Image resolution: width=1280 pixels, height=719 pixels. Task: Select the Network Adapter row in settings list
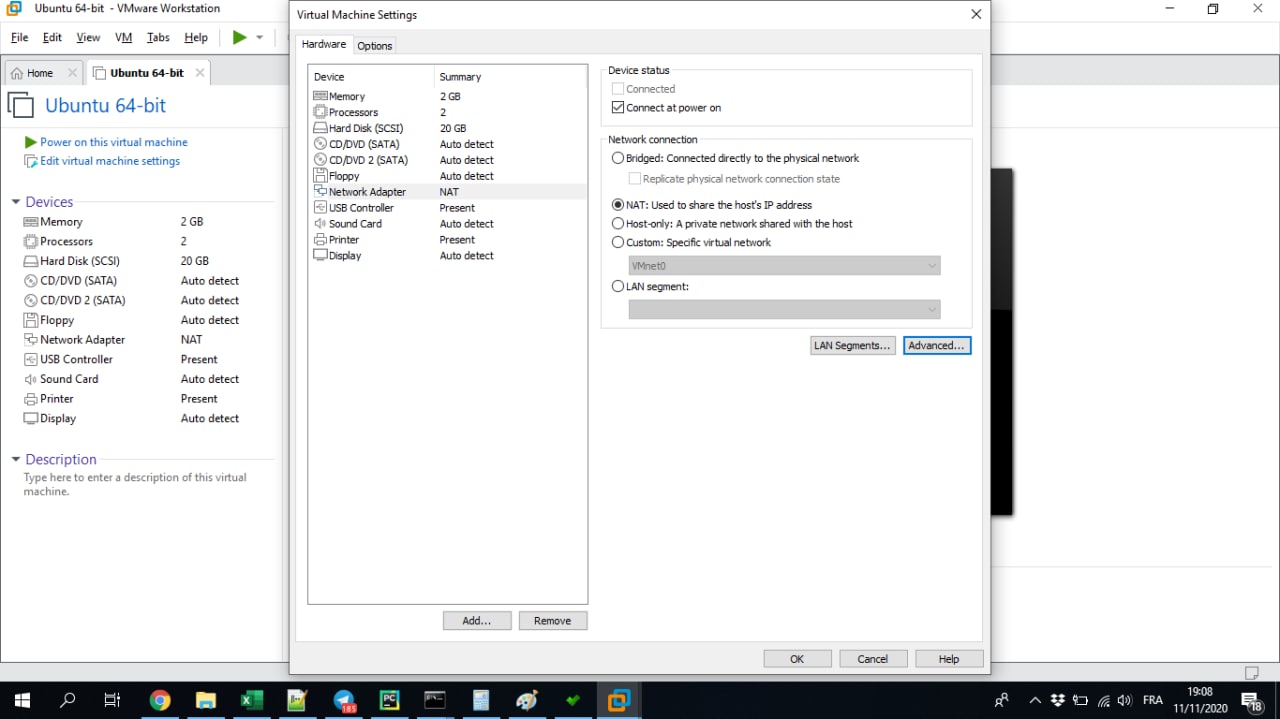point(448,192)
